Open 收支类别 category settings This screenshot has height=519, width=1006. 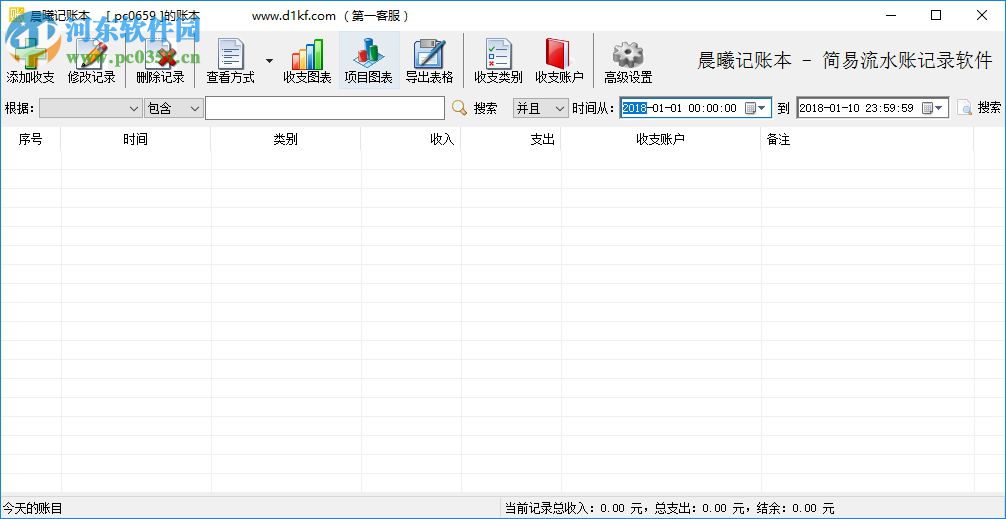click(x=499, y=61)
